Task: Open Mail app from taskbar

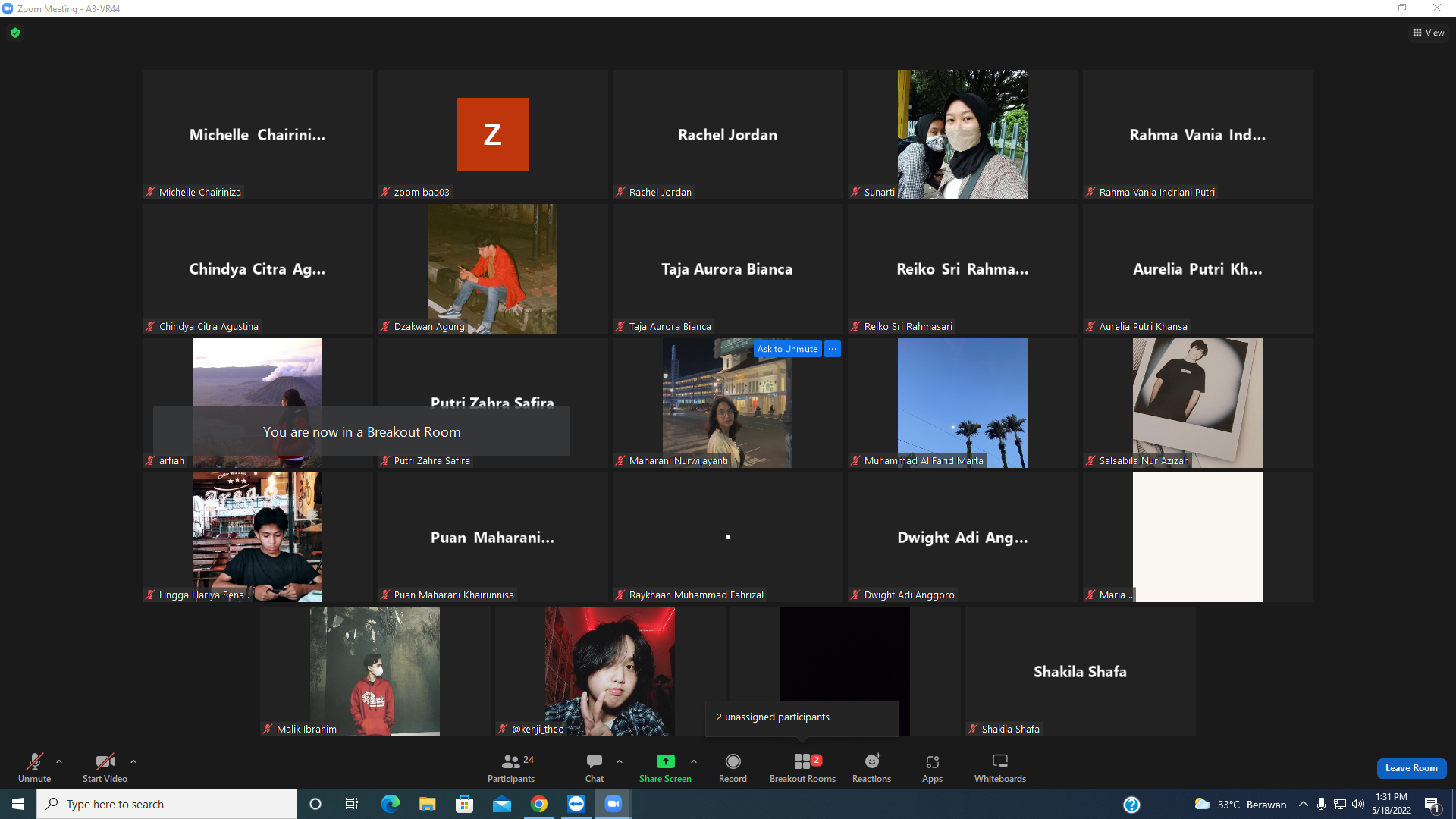Action: 502,804
